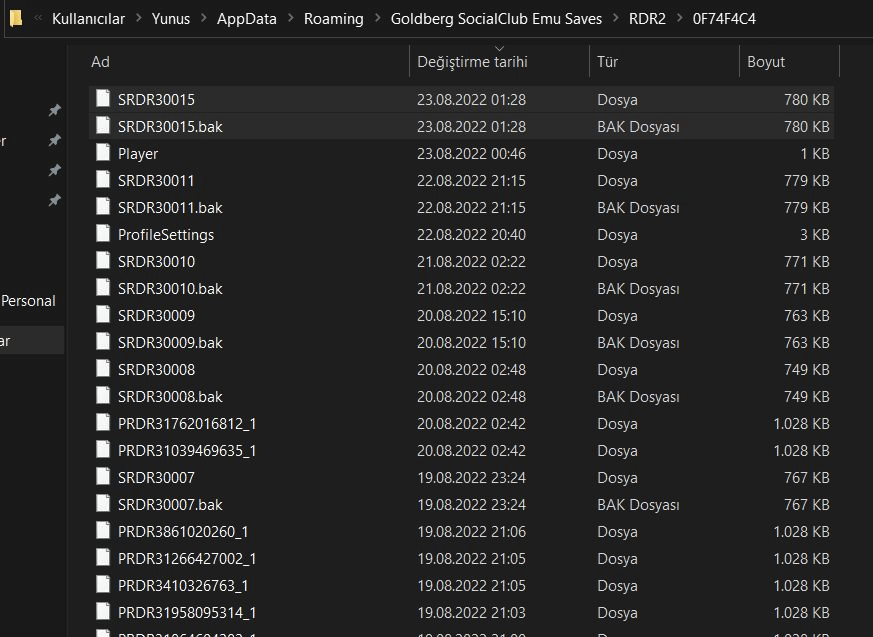Click the file icon next to SRDR30015
873x637 pixels.
103,99
